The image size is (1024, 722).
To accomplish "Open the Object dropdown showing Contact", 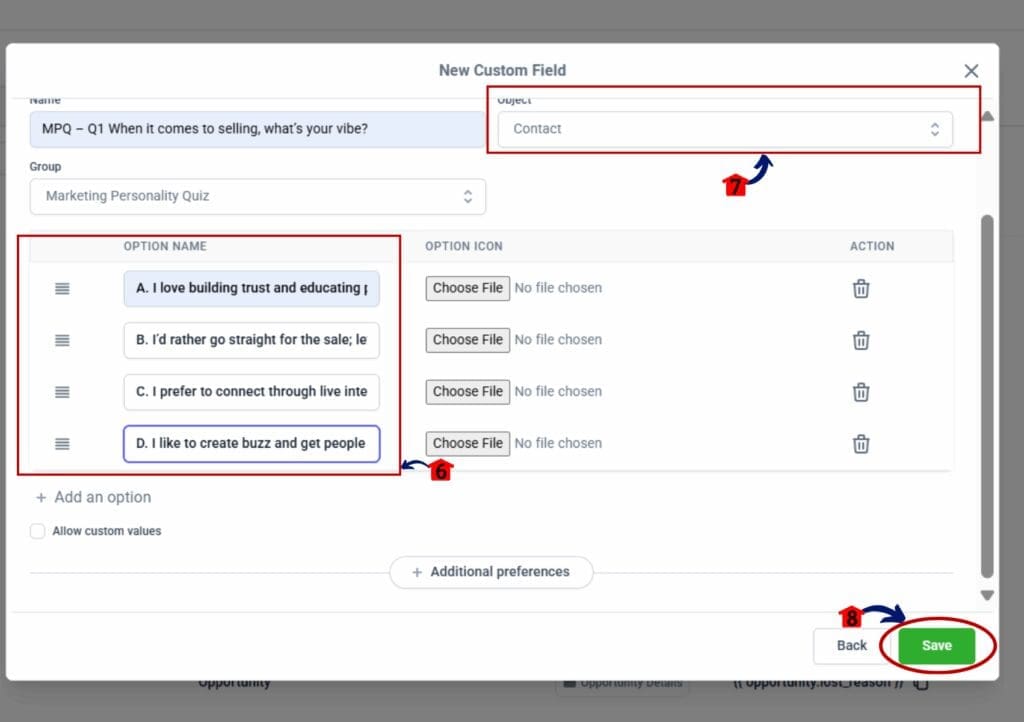I will click(x=724, y=129).
